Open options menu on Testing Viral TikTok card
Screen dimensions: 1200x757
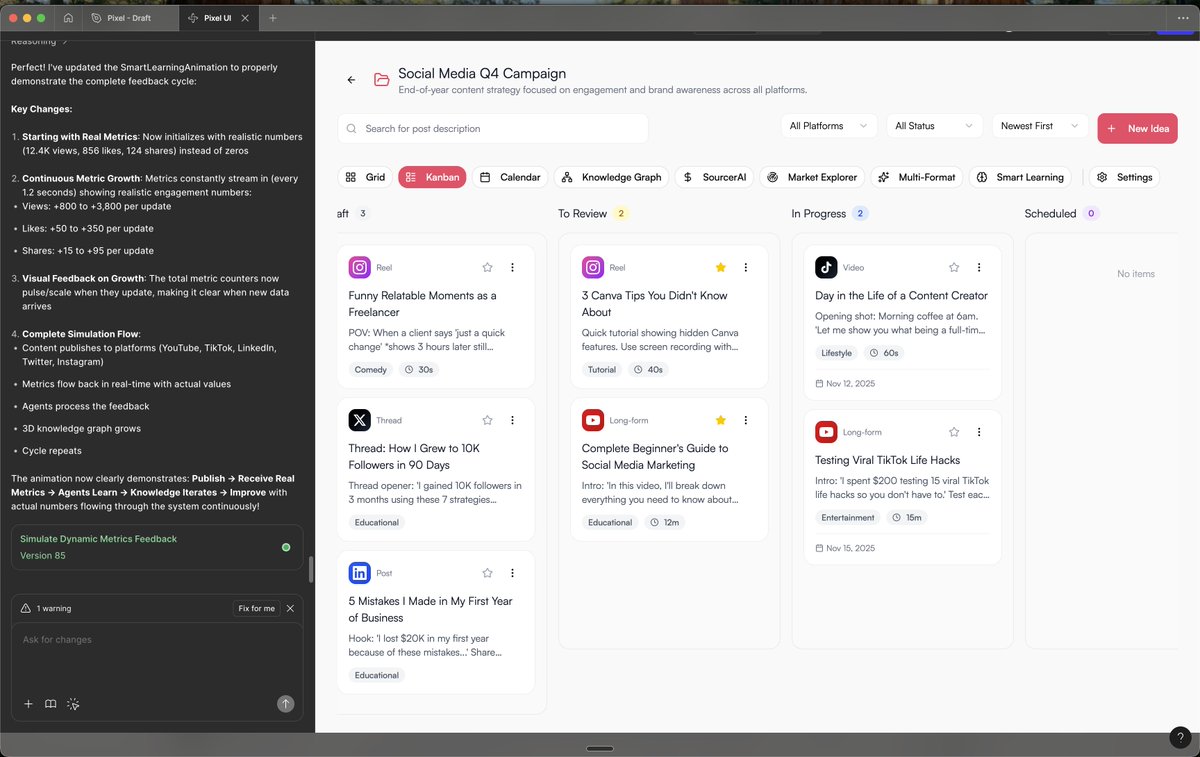pos(979,432)
